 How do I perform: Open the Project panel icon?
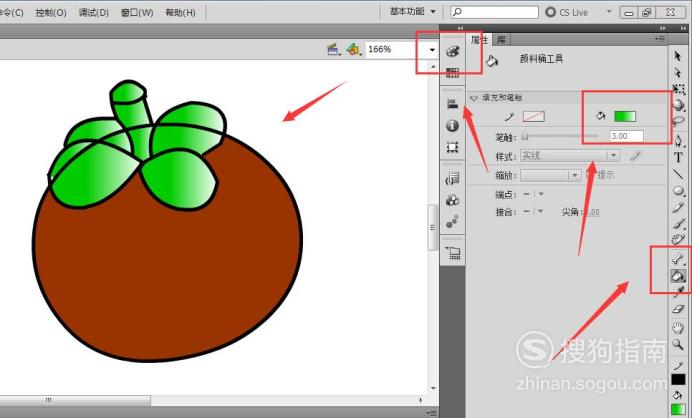(x=453, y=253)
